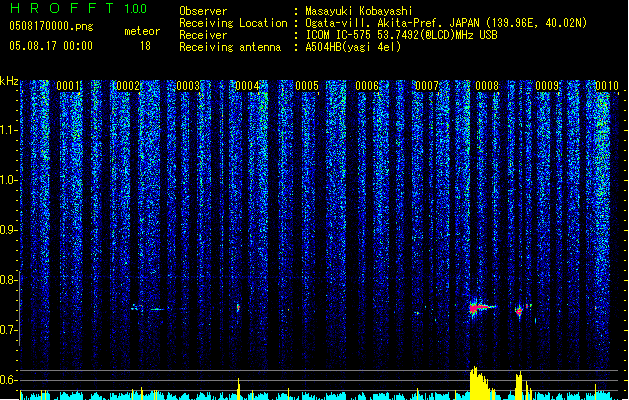
Task: Click the time marker 0006
Action: point(367,85)
